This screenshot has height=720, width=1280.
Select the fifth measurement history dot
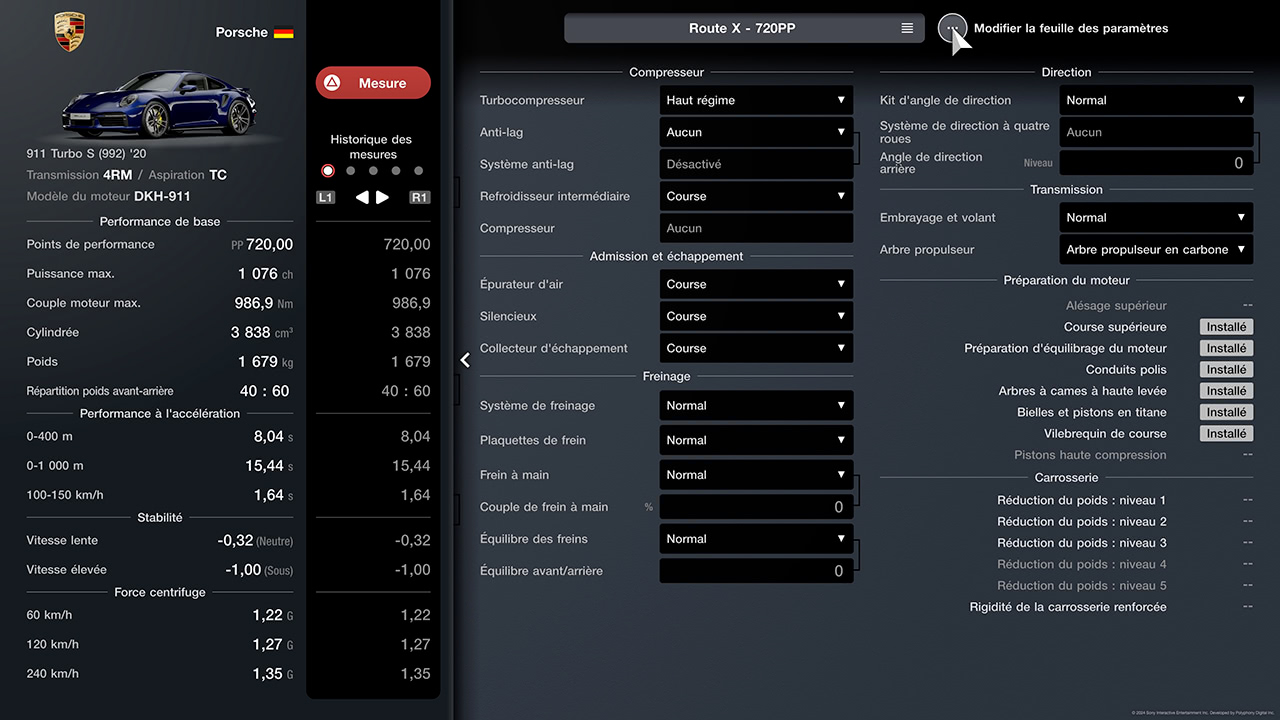point(419,171)
